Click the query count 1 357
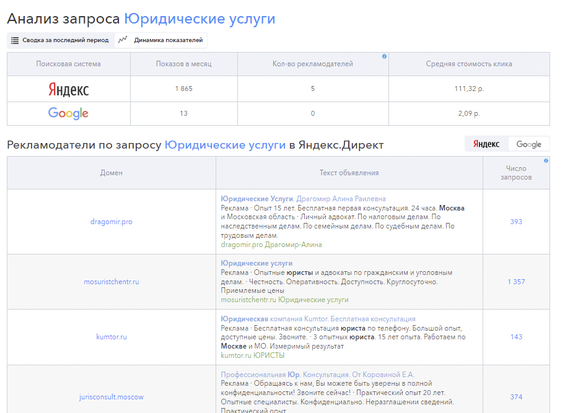 click(x=516, y=282)
